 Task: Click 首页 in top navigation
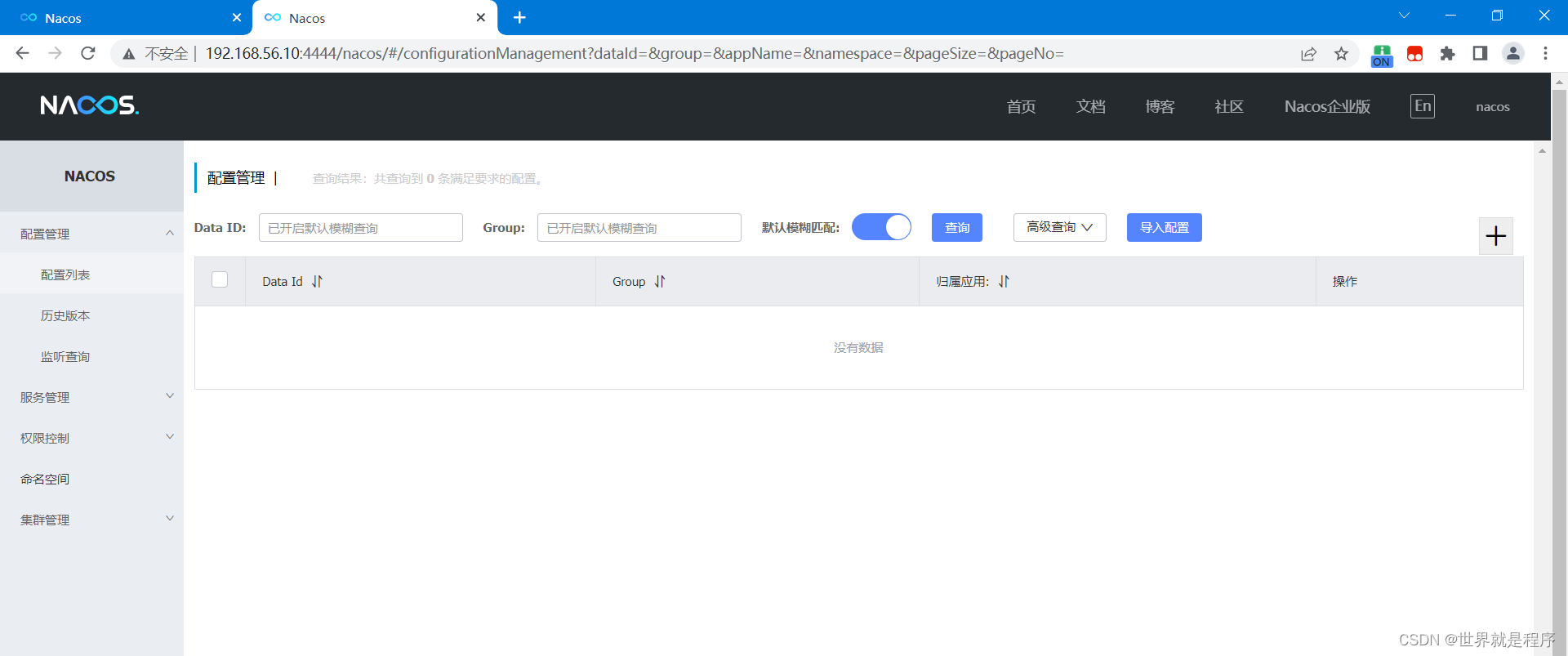pyautogui.click(x=1021, y=106)
